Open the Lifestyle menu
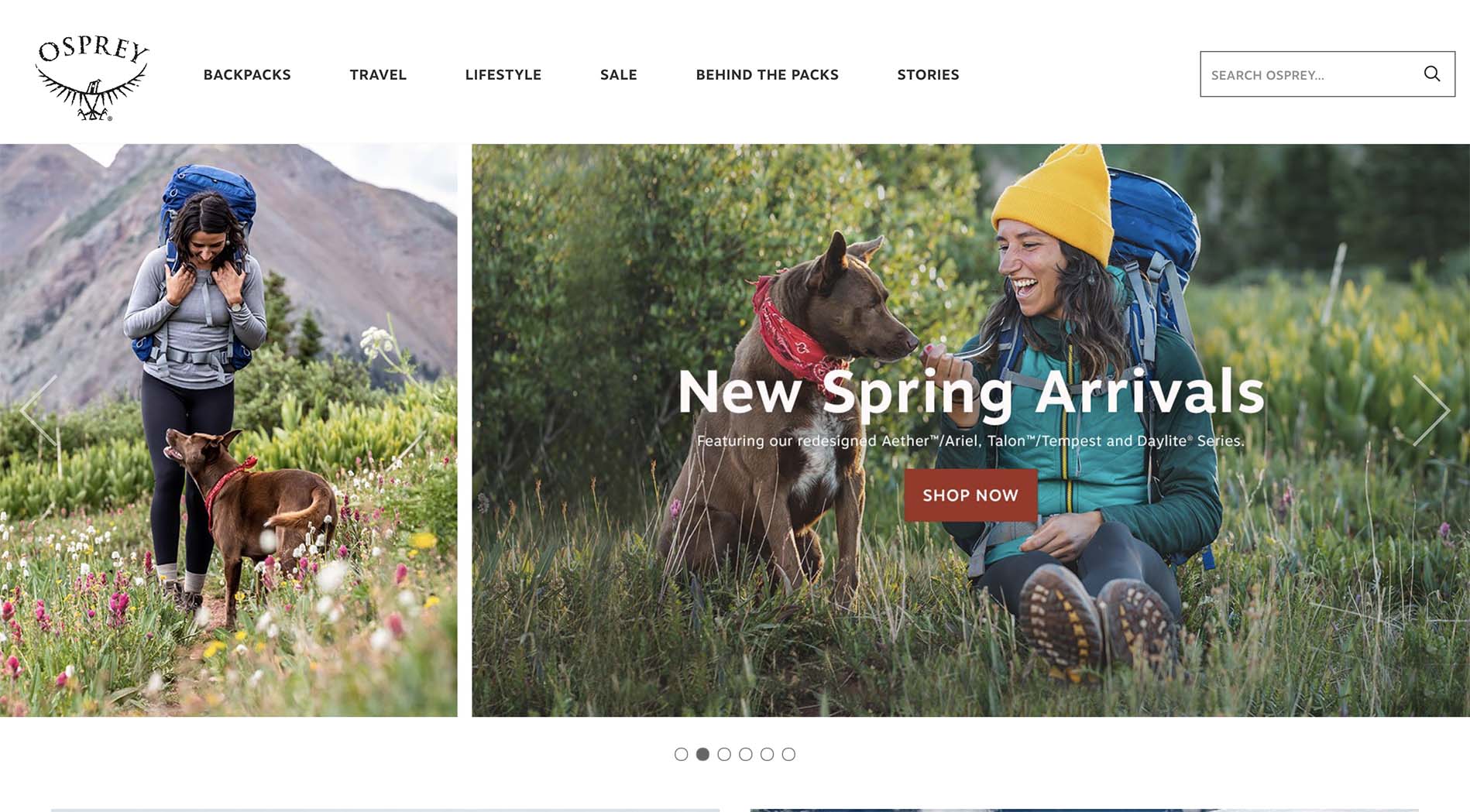 click(x=503, y=74)
